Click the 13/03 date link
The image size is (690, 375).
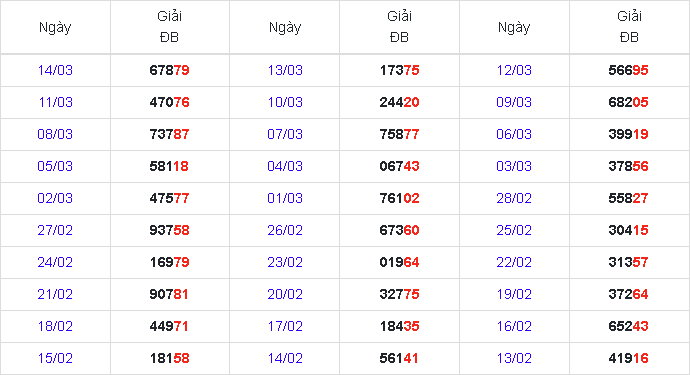(285, 70)
